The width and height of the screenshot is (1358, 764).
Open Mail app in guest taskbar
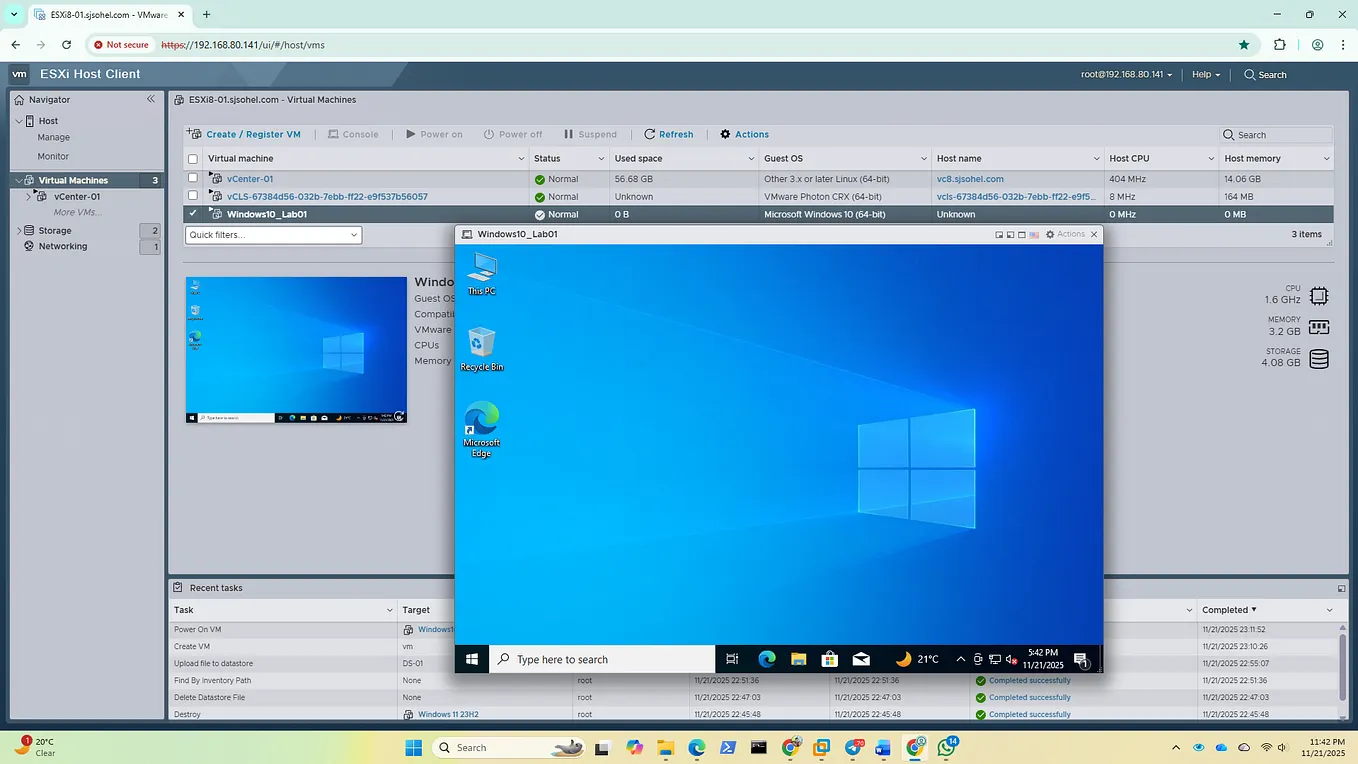pos(861,659)
